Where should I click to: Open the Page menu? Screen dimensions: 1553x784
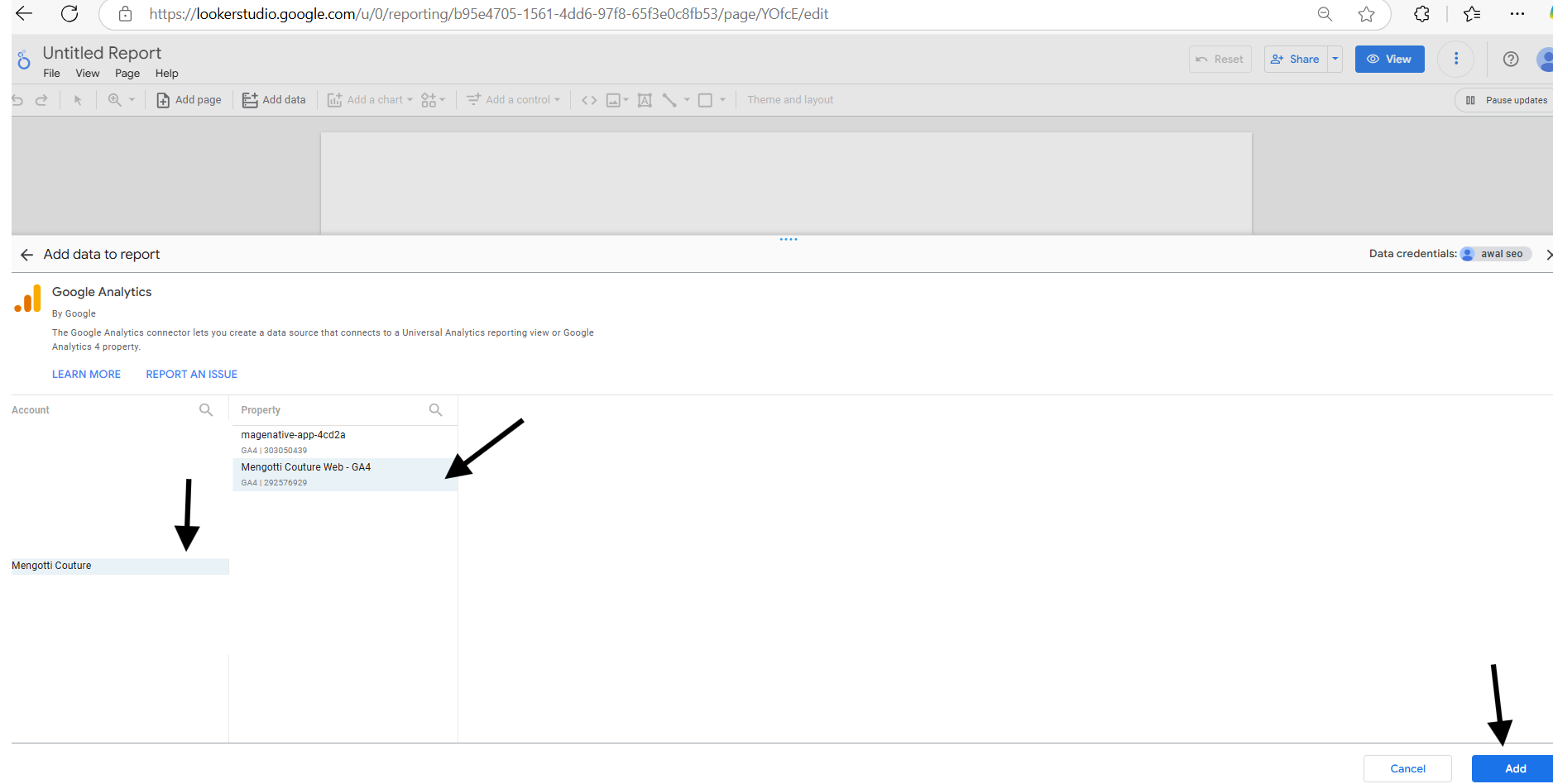[x=127, y=74]
